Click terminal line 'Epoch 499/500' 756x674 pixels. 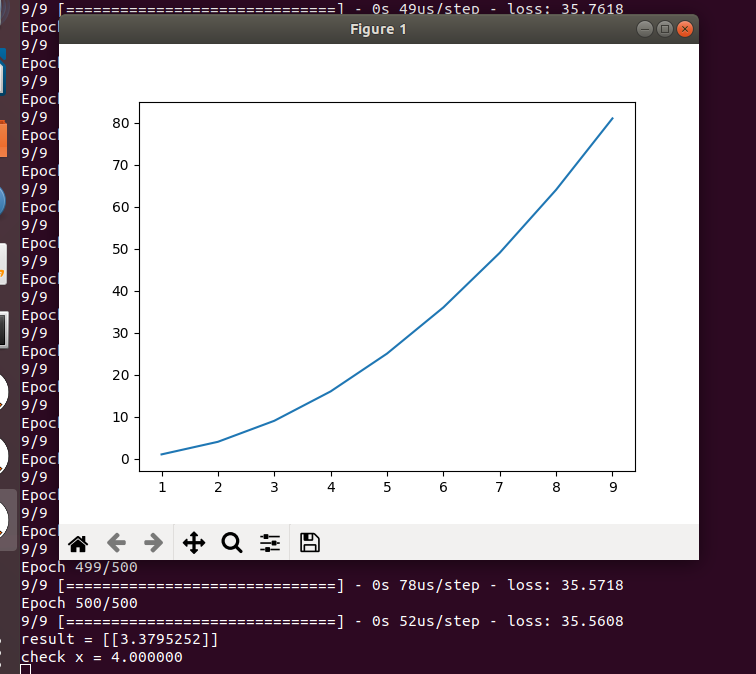[x=80, y=567]
